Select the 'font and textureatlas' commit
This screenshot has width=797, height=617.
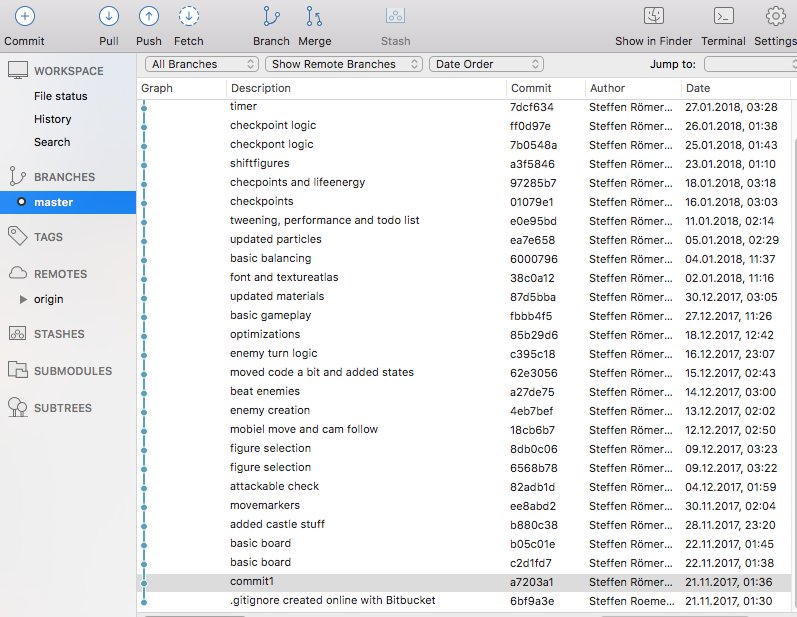(x=464, y=277)
